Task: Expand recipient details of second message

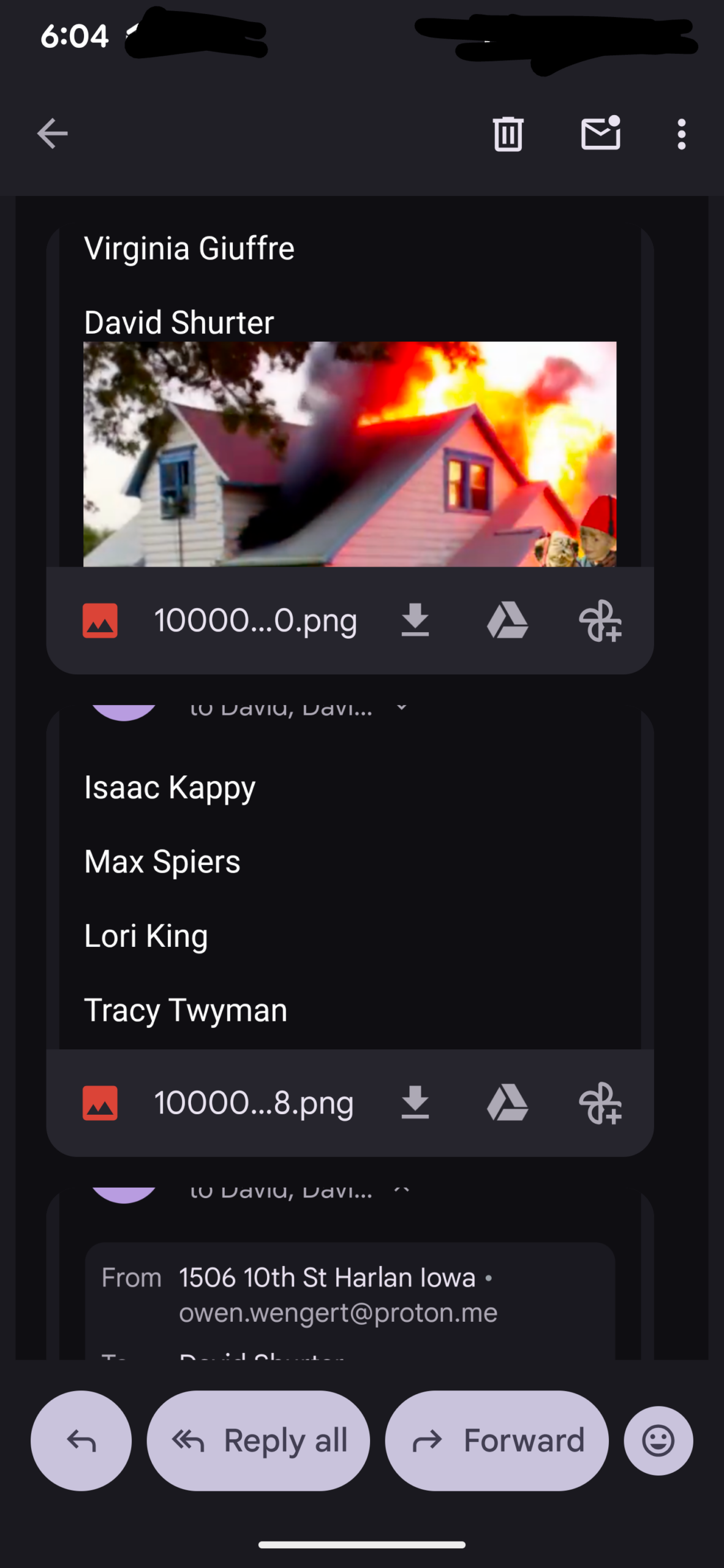Action: [x=401, y=707]
